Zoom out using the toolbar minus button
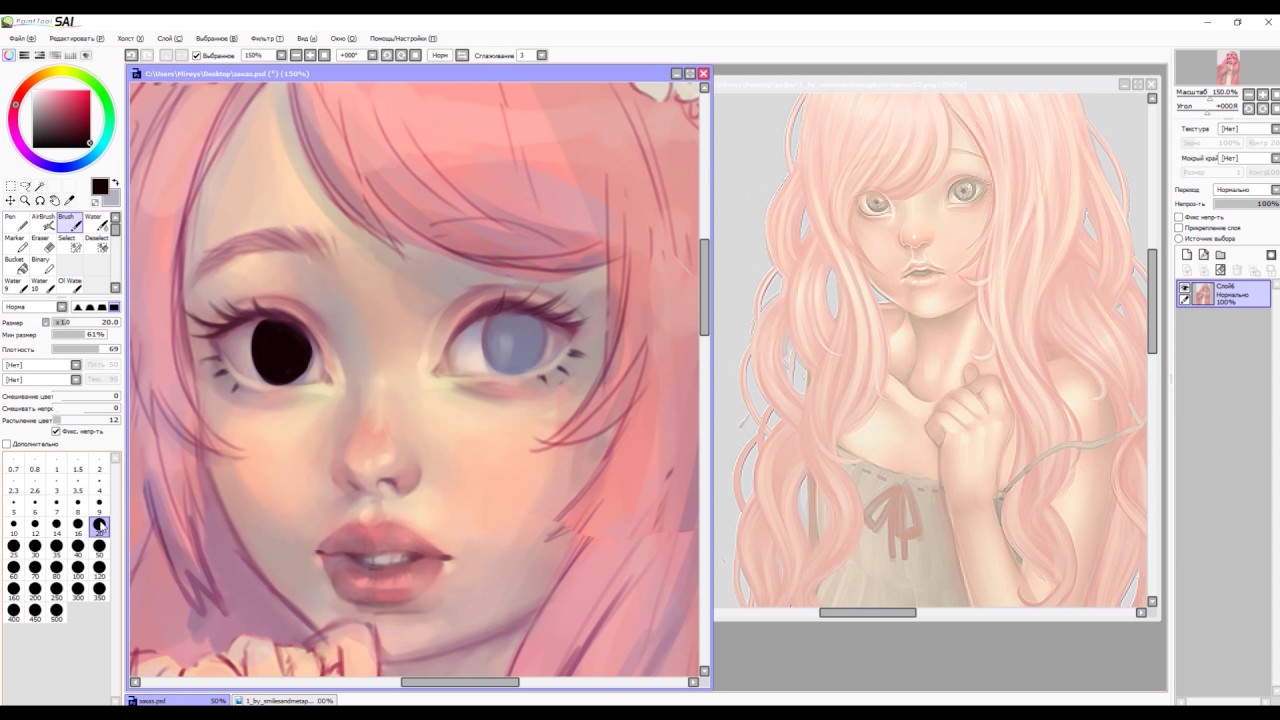The height and width of the screenshot is (720, 1280). pos(296,55)
